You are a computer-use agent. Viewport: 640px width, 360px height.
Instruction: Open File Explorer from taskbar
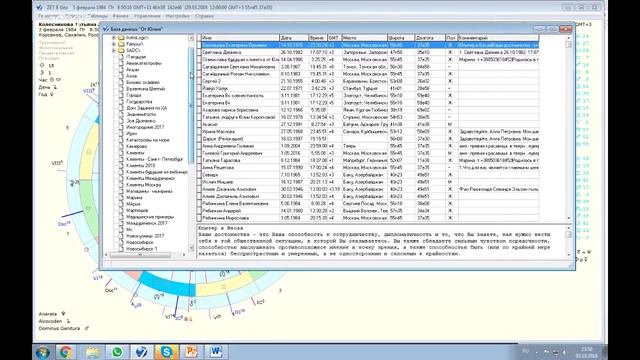click(x=93, y=352)
